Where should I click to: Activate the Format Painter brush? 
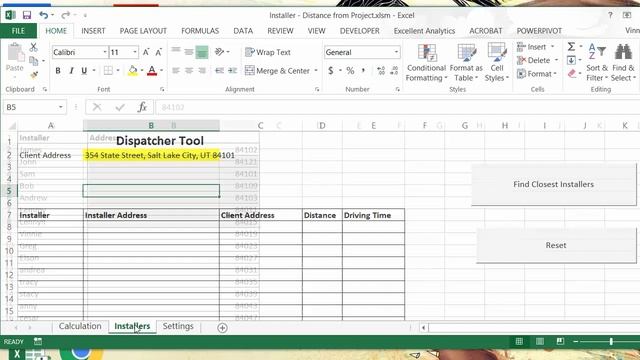pos(34,74)
